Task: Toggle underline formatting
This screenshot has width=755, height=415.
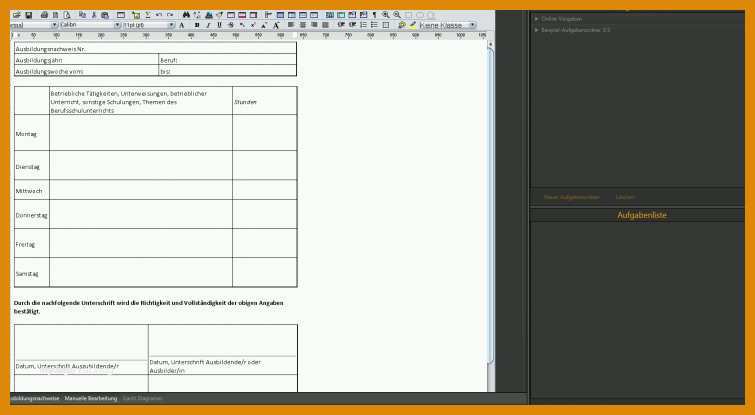Action: (x=219, y=25)
